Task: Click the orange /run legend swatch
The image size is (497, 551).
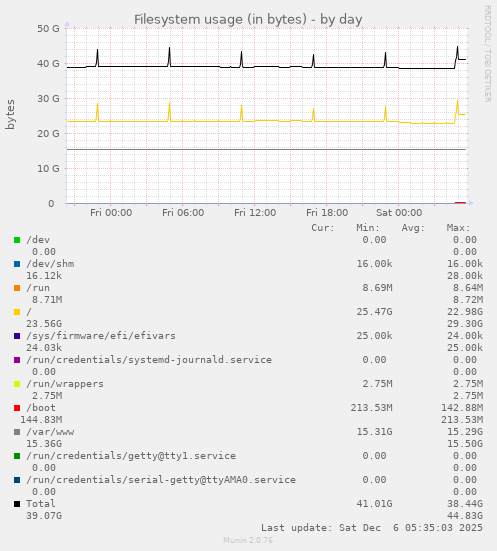Action: 17,288
